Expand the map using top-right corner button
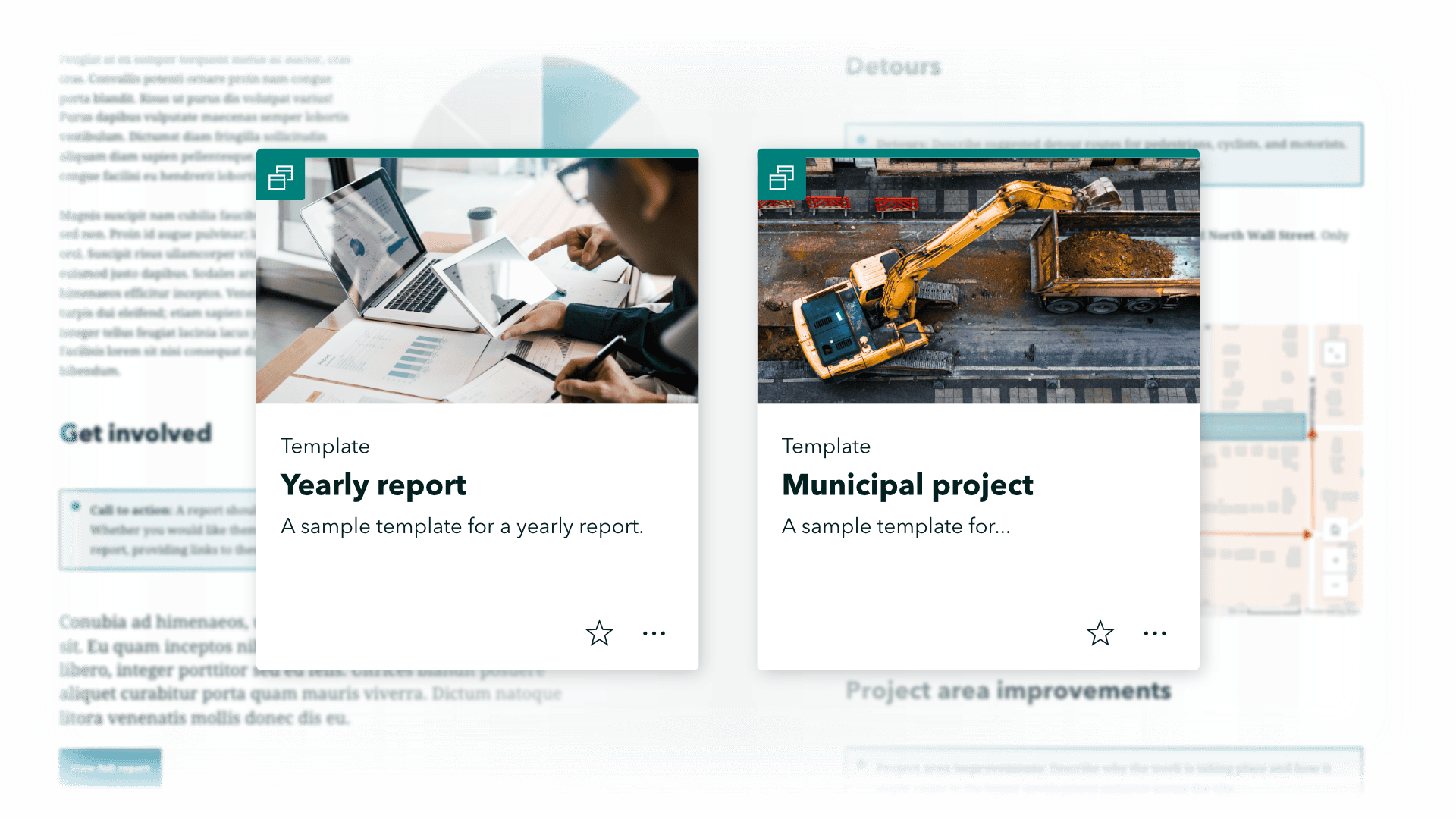The height and width of the screenshot is (819, 1456). tap(1334, 353)
